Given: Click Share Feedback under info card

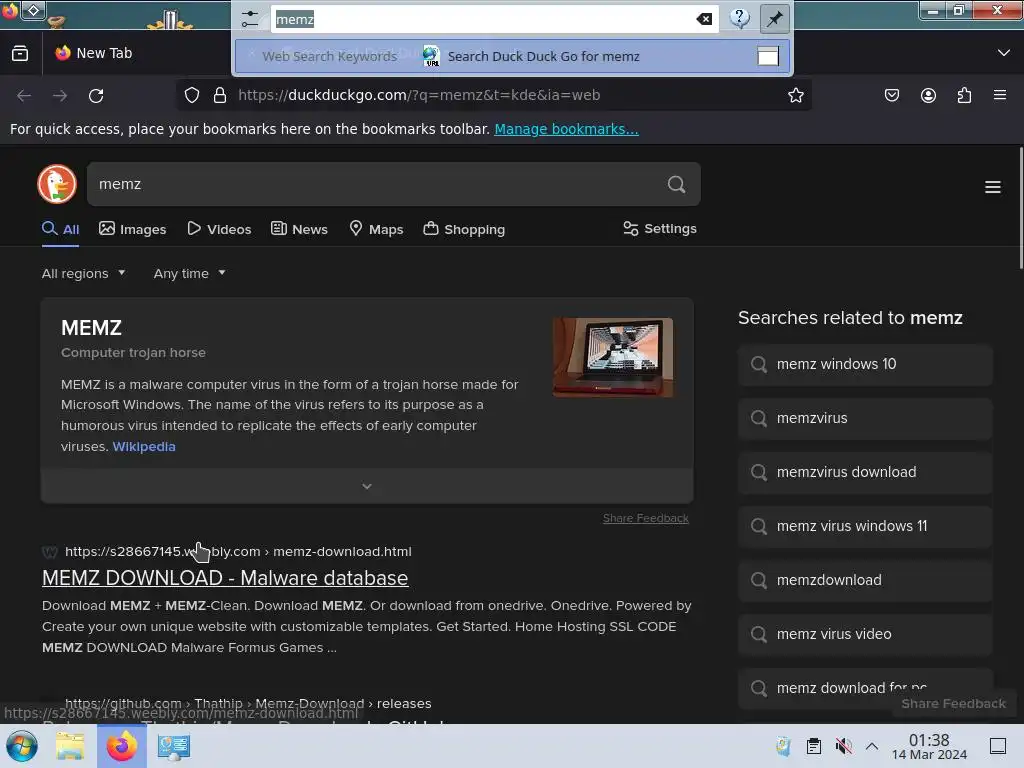Looking at the screenshot, I should tap(645, 519).
